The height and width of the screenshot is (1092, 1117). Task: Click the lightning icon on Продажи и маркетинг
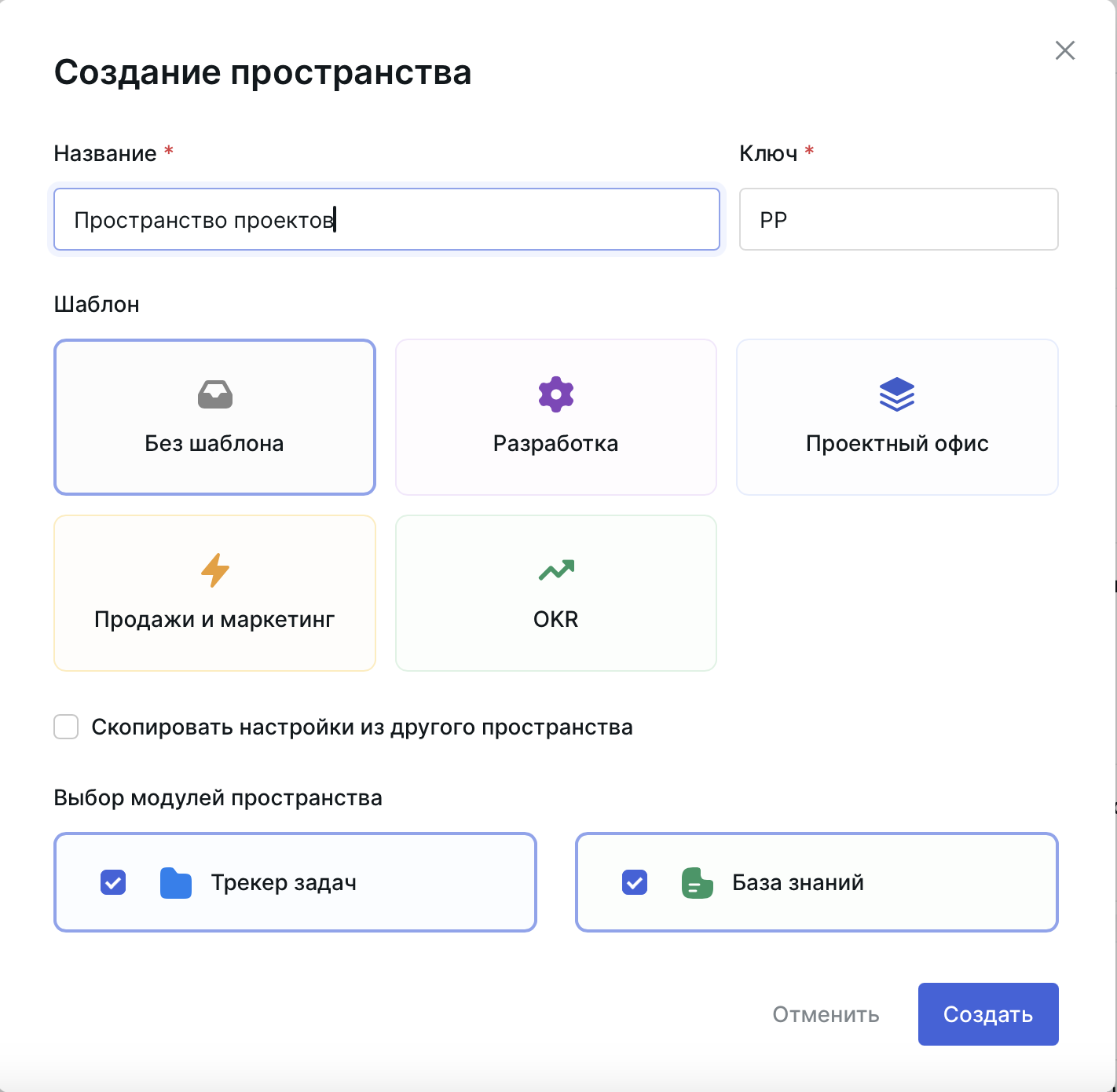click(x=214, y=571)
